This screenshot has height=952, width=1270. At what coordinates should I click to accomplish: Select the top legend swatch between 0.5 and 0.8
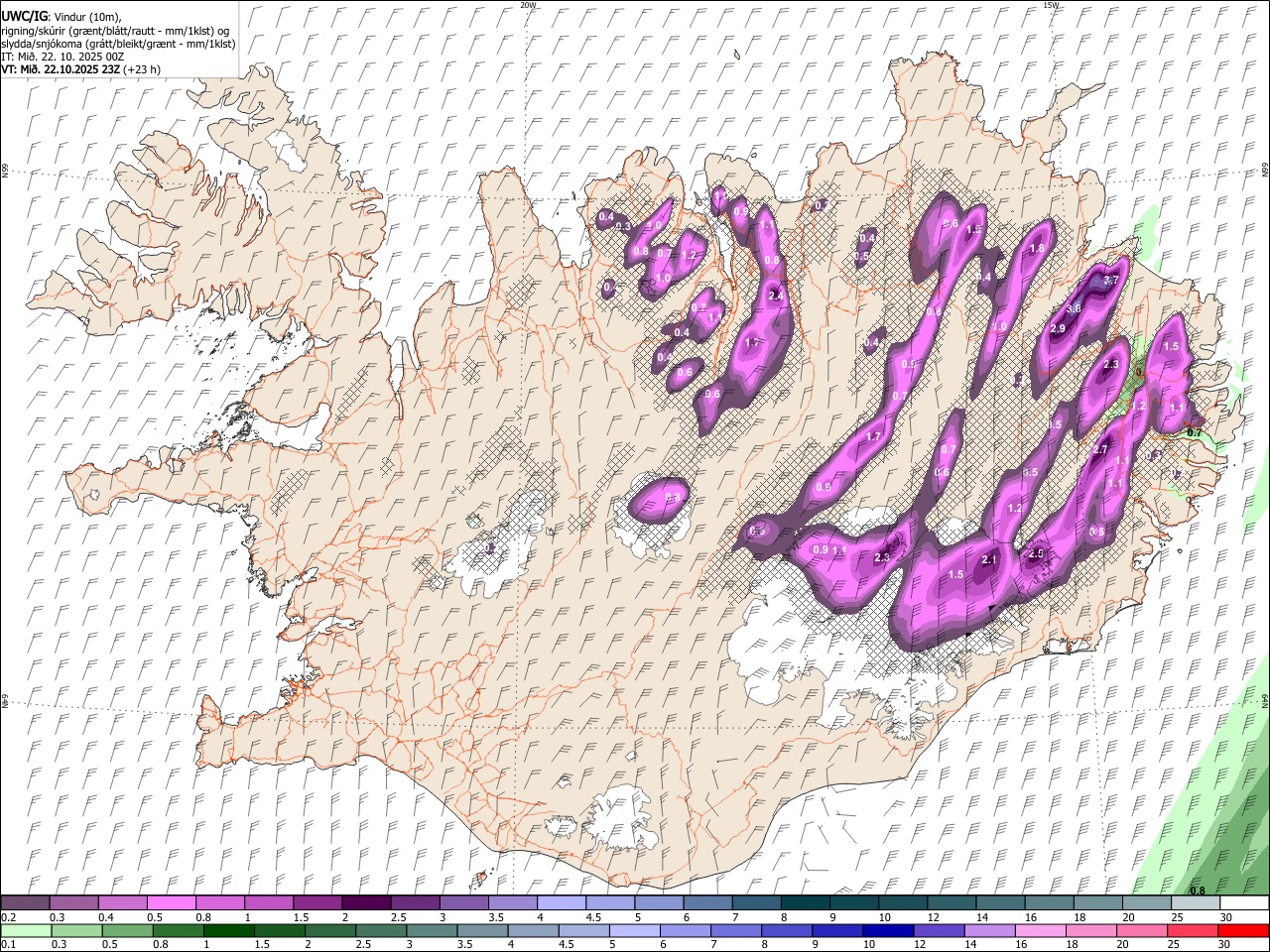pos(171,903)
